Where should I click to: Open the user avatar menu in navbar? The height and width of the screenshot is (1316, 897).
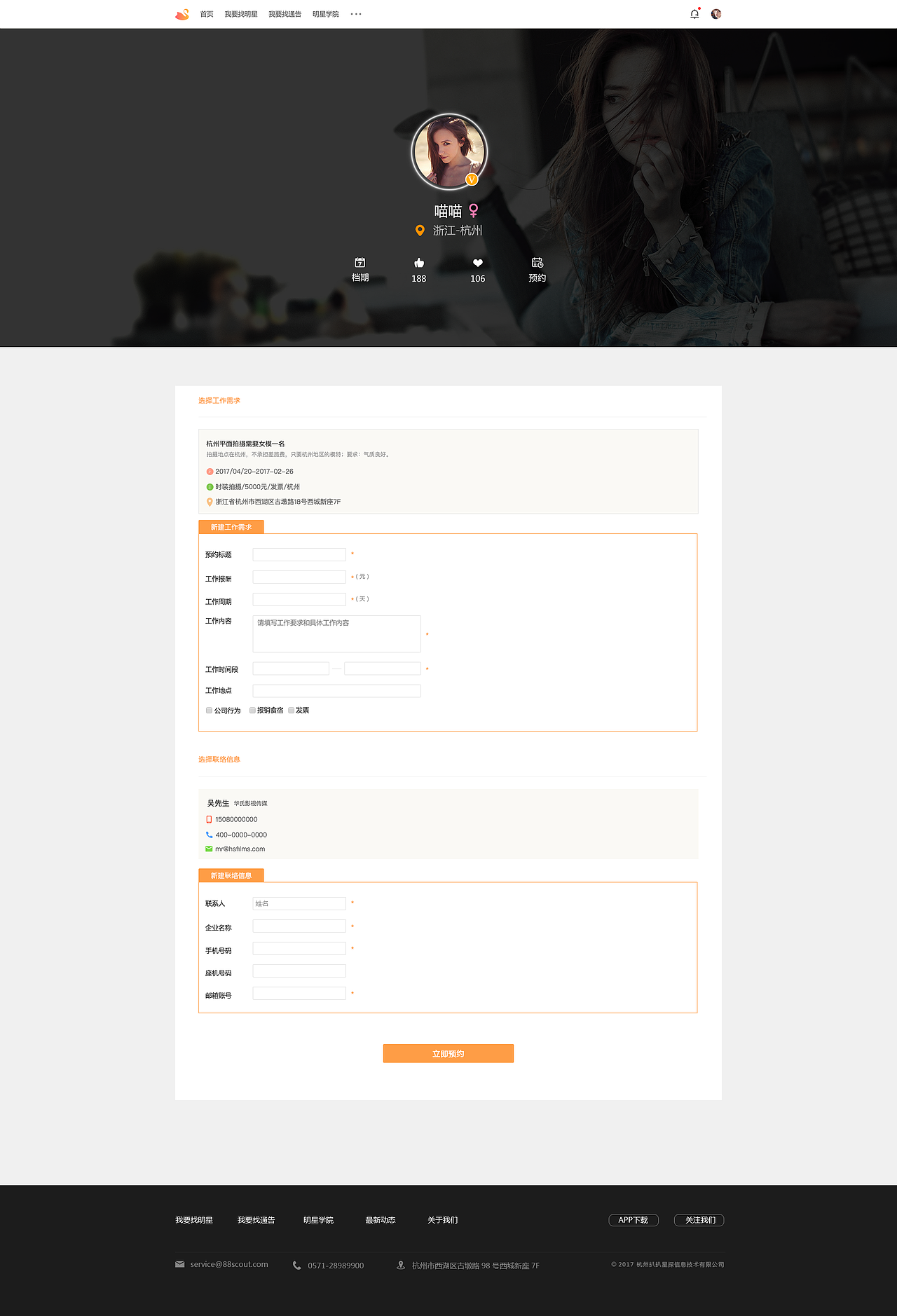click(x=716, y=14)
